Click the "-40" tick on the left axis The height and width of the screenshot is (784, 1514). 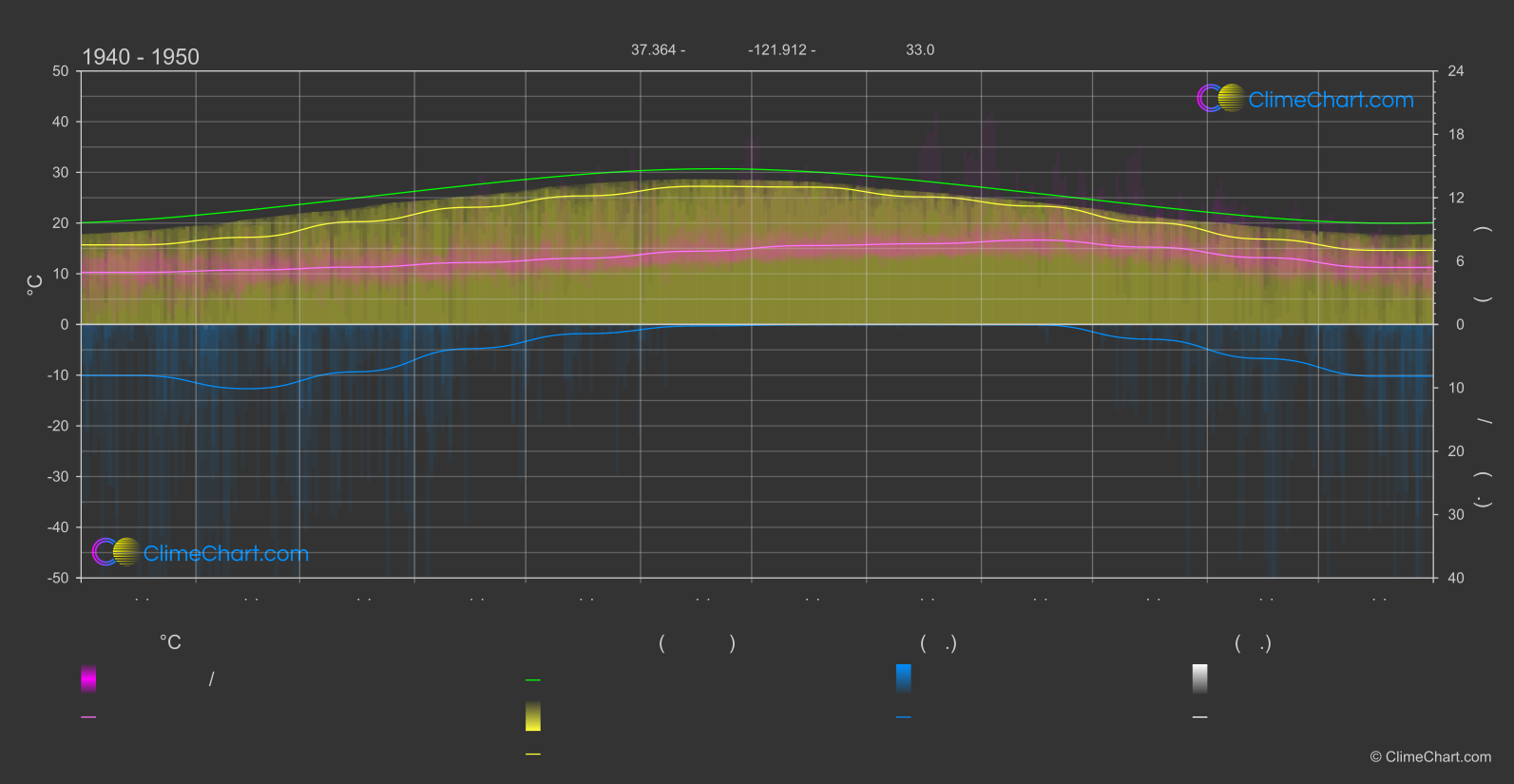click(58, 527)
